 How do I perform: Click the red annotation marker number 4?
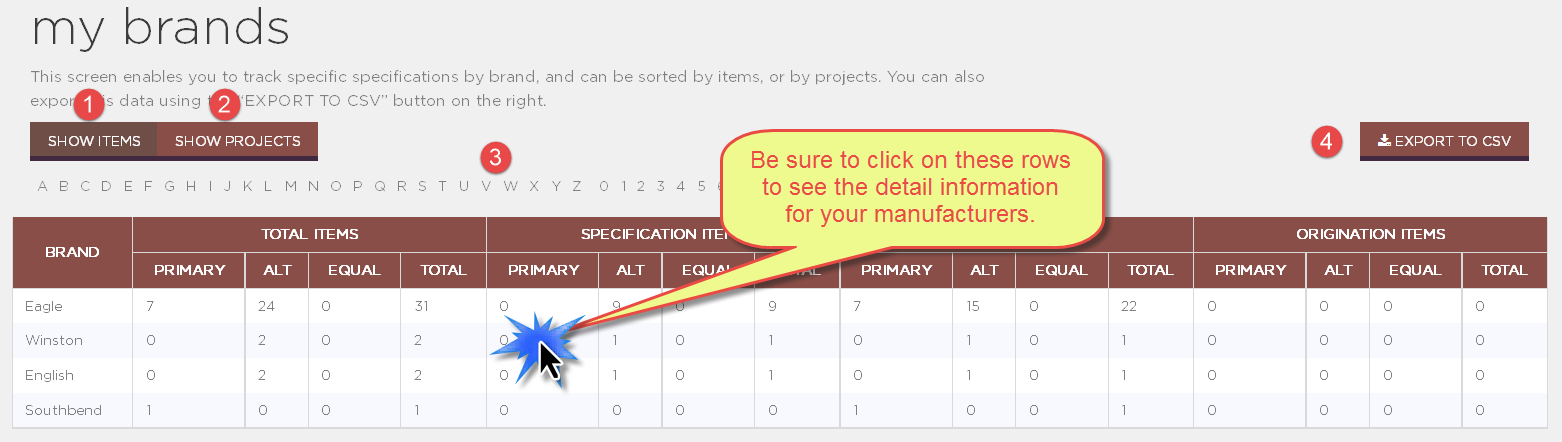[1326, 141]
